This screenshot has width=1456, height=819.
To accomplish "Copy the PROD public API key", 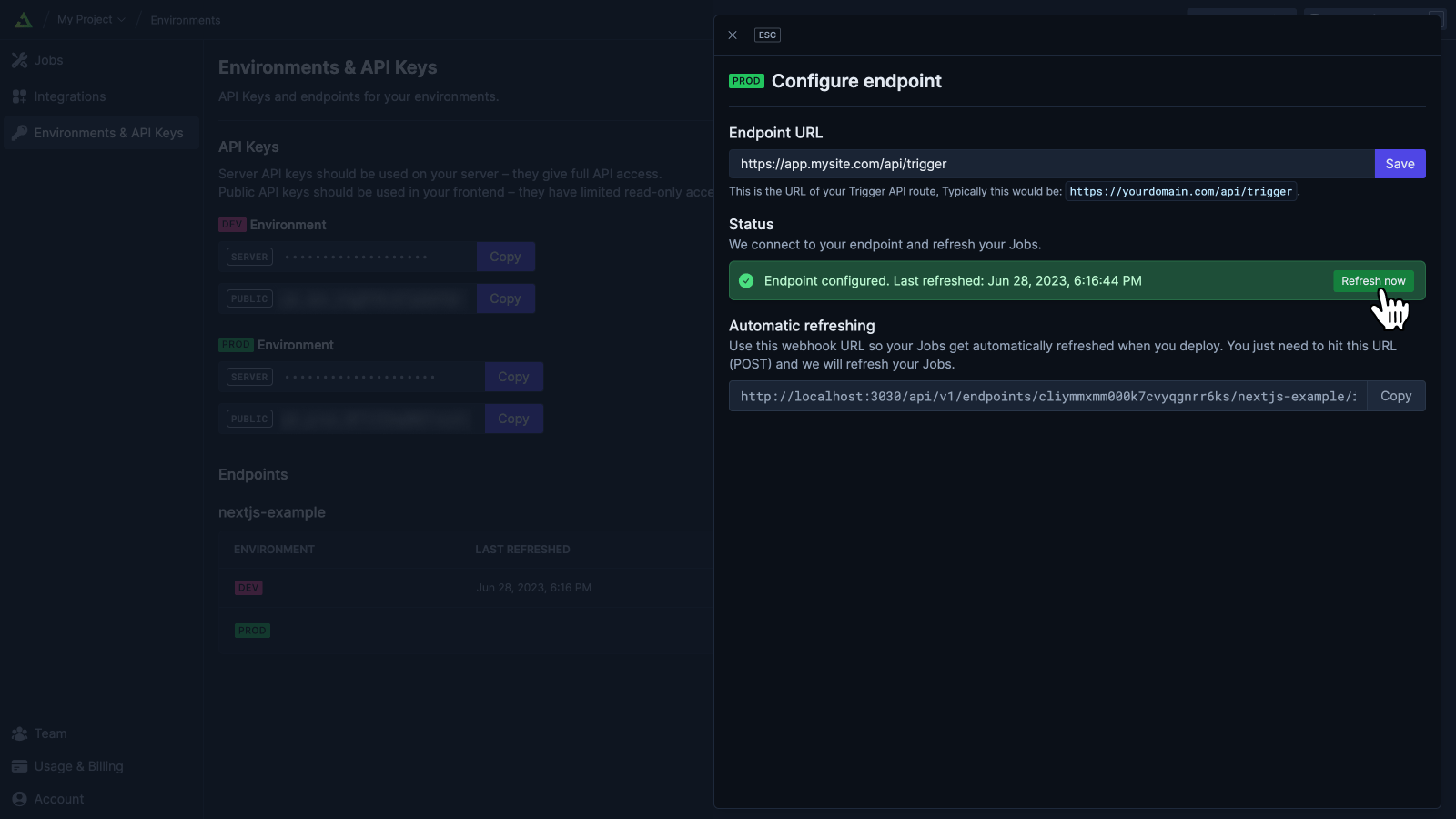I will coord(513,419).
